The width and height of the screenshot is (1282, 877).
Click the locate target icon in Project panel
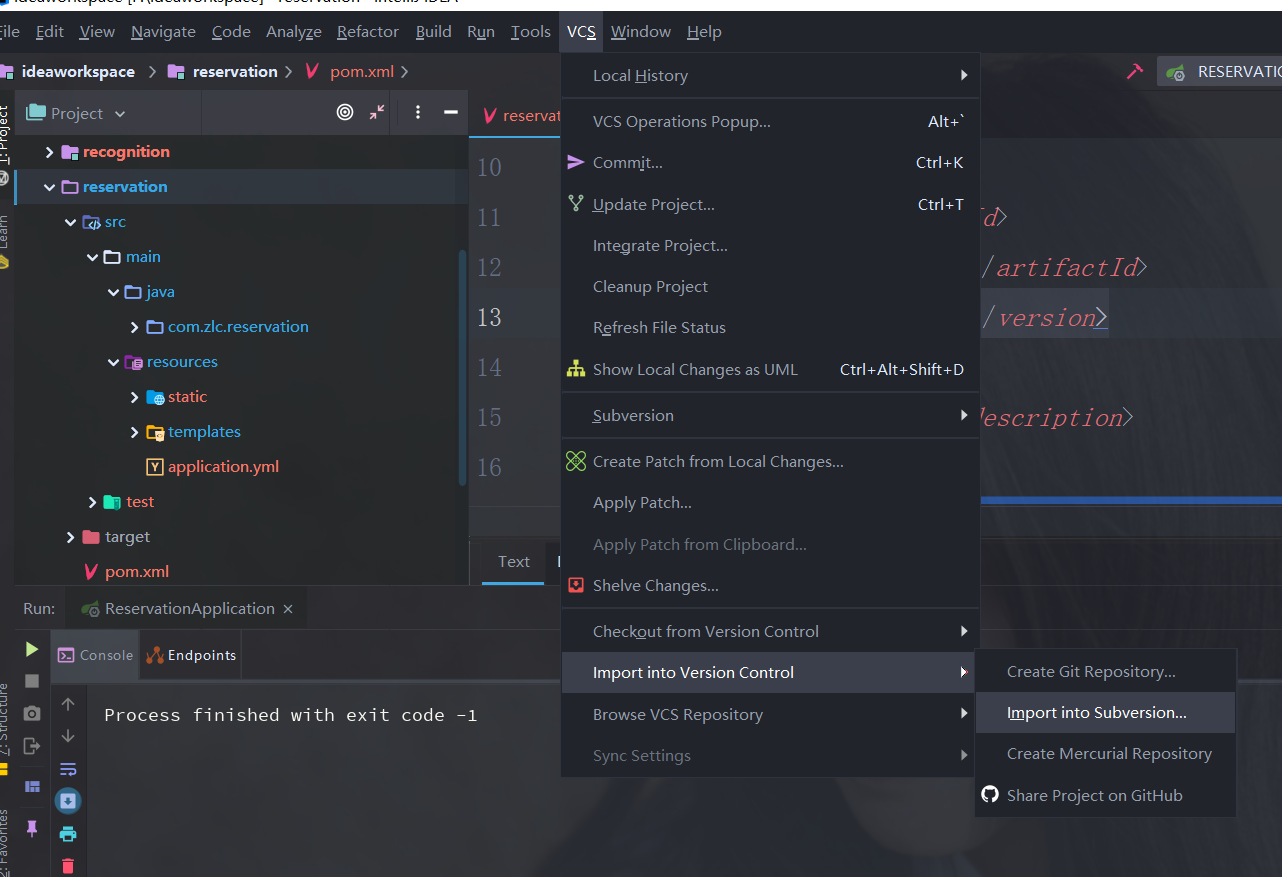point(345,112)
